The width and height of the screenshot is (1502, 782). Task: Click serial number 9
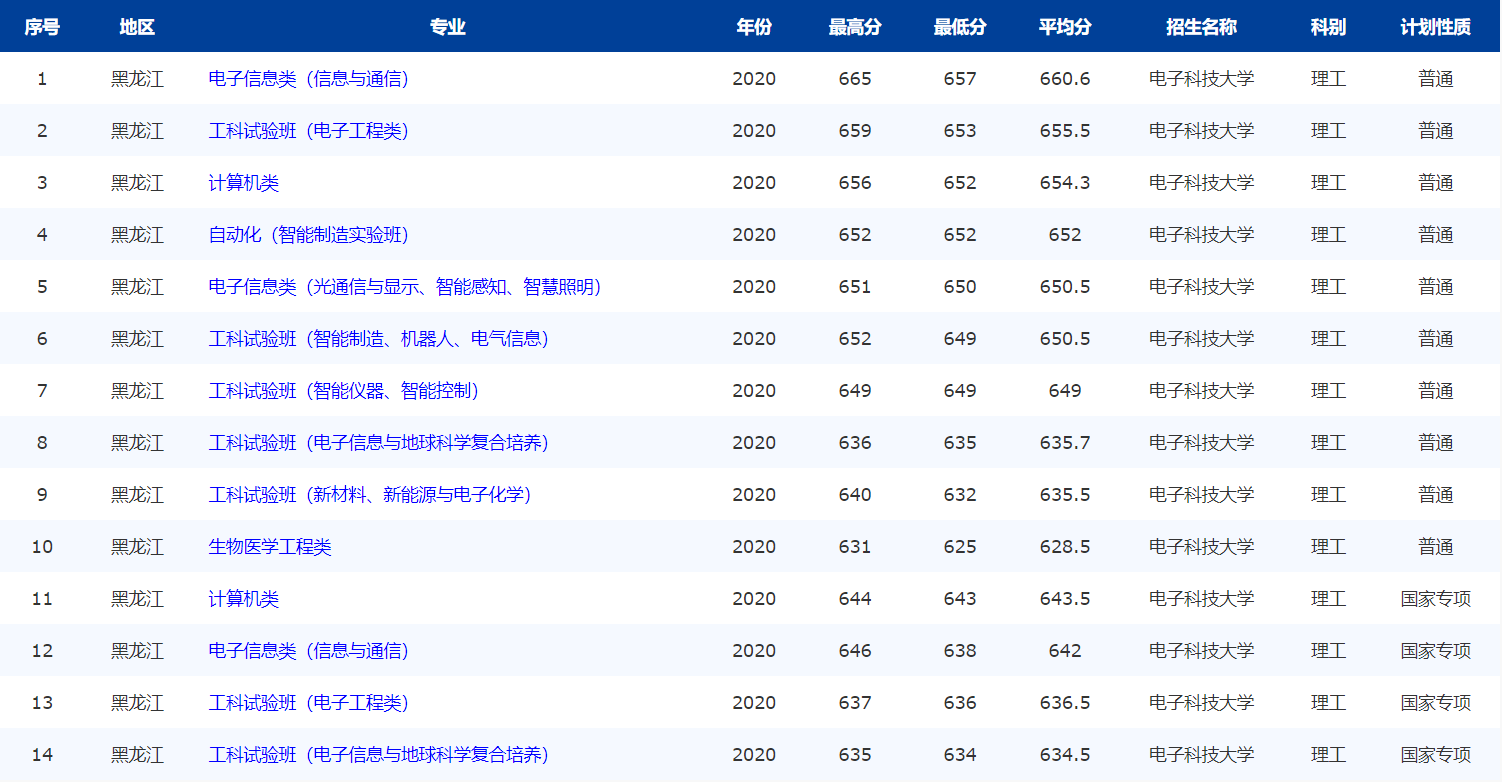tap(42, 494)
